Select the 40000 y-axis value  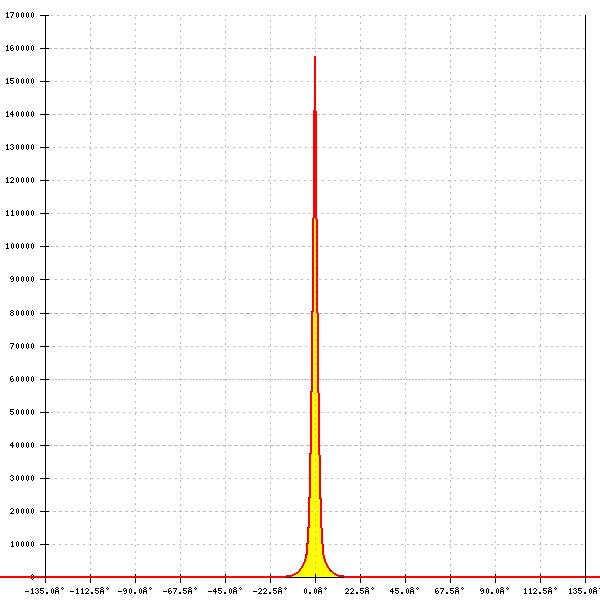click(22, 445)
